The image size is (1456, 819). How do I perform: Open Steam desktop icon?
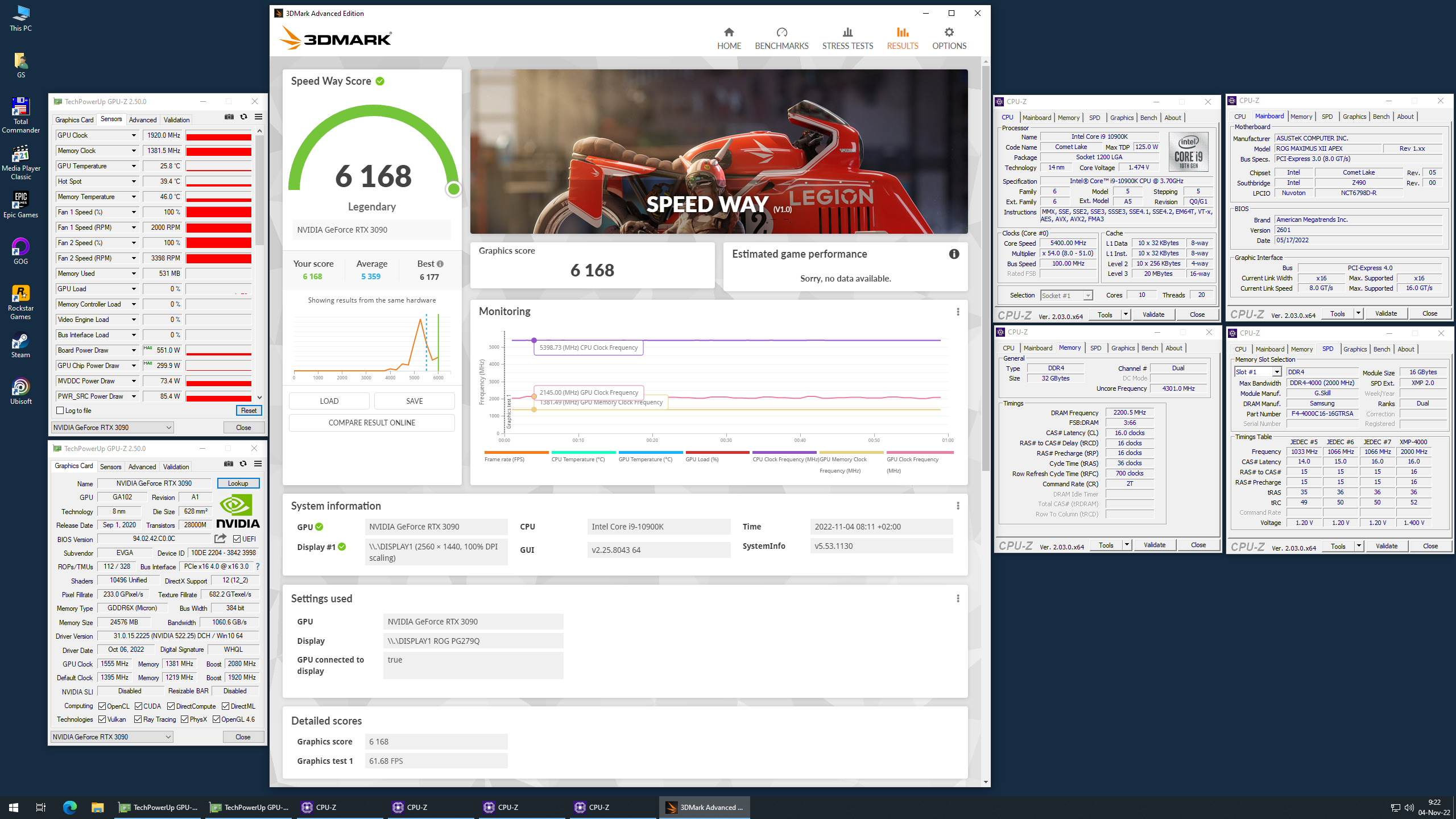20,345
